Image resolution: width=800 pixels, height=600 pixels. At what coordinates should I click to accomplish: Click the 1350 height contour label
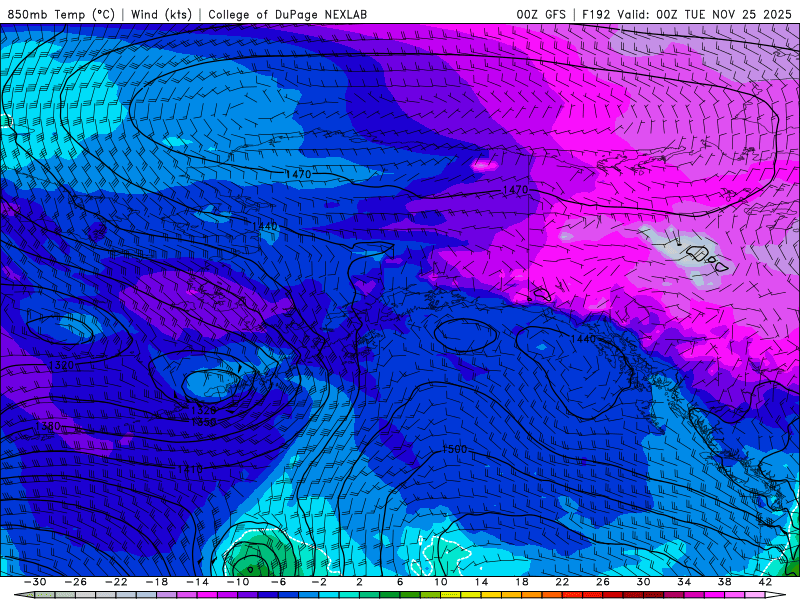click(x=204, y=422)
